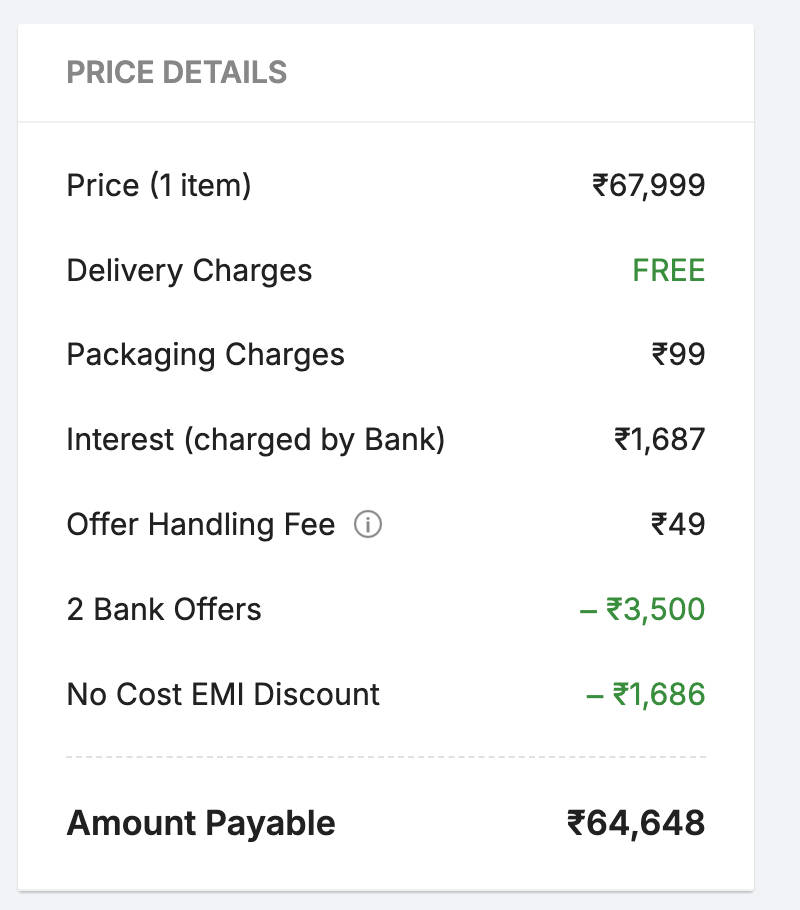The image size is (800, 910).
Task: Click the info icon beside Offer Handling Fee
Action: [368, 525]
